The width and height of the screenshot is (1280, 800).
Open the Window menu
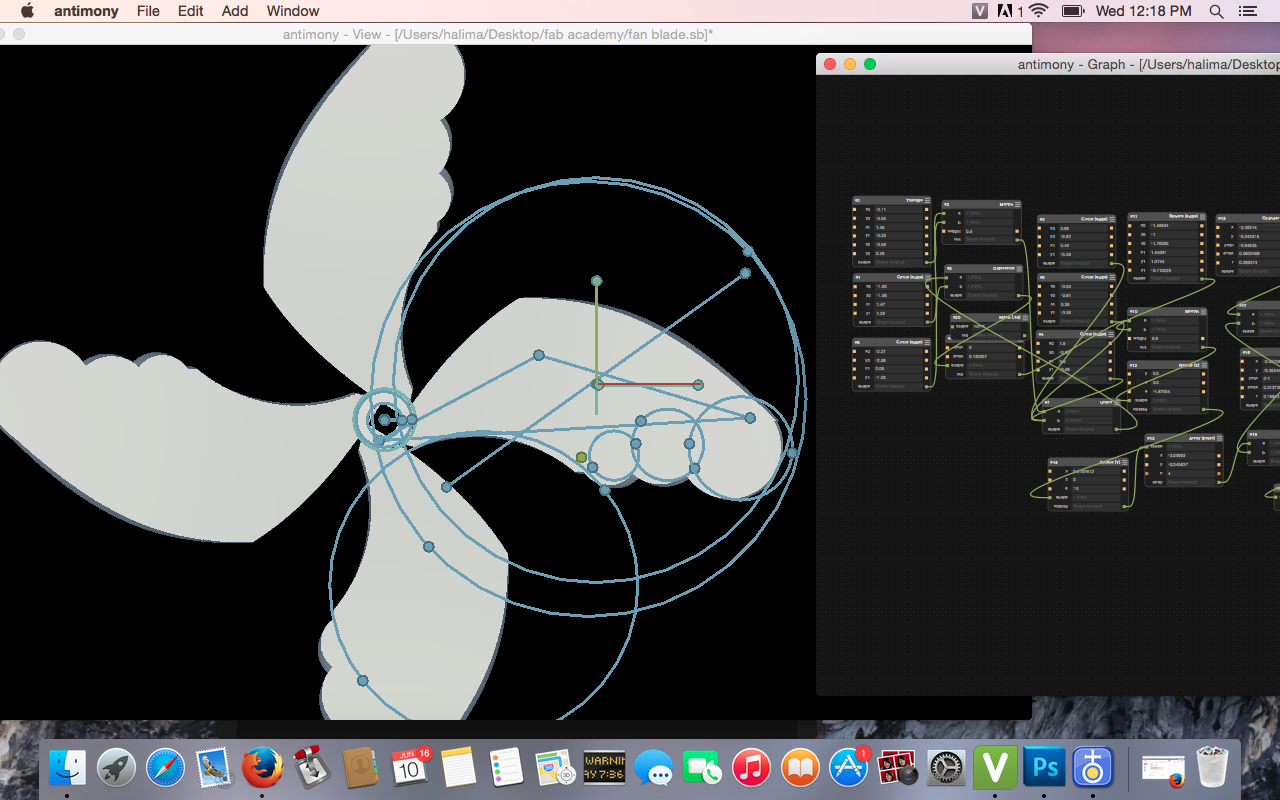pos(293,11)
